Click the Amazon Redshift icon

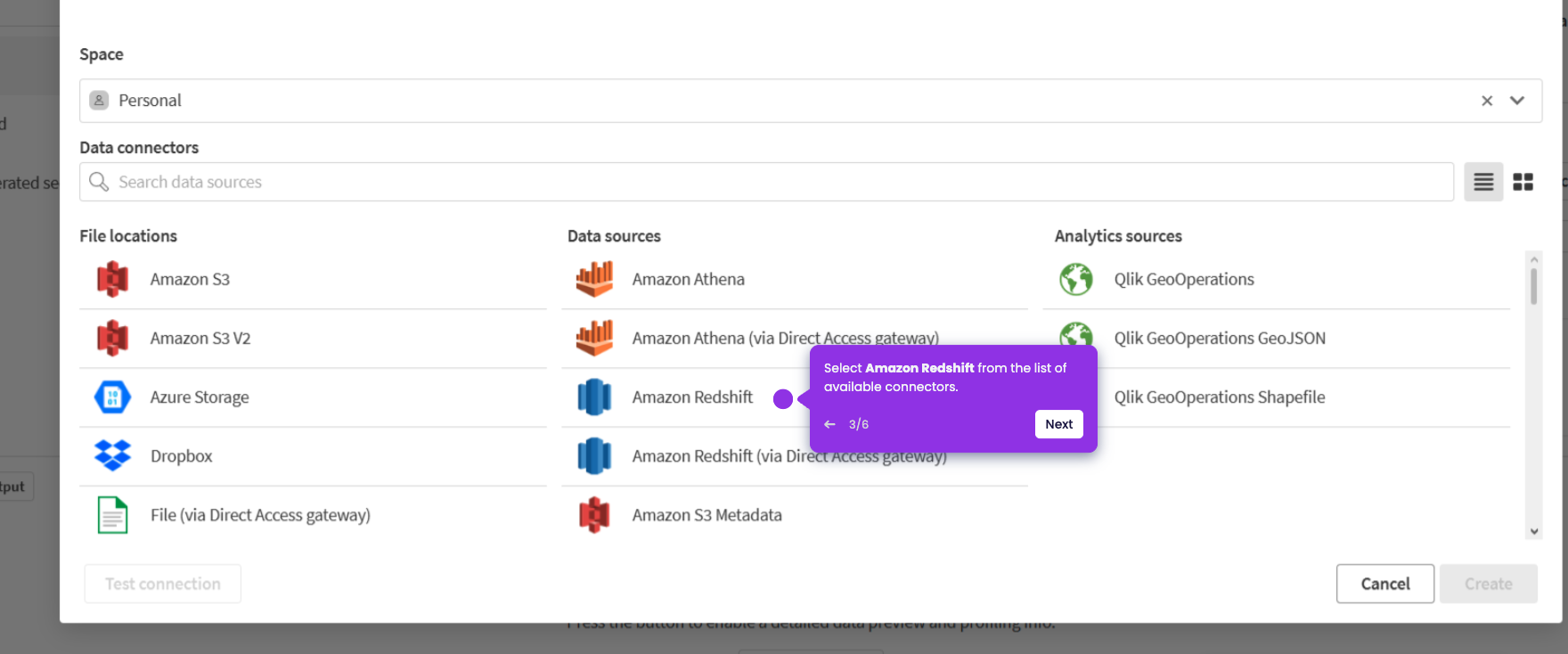tap(594, 396)
